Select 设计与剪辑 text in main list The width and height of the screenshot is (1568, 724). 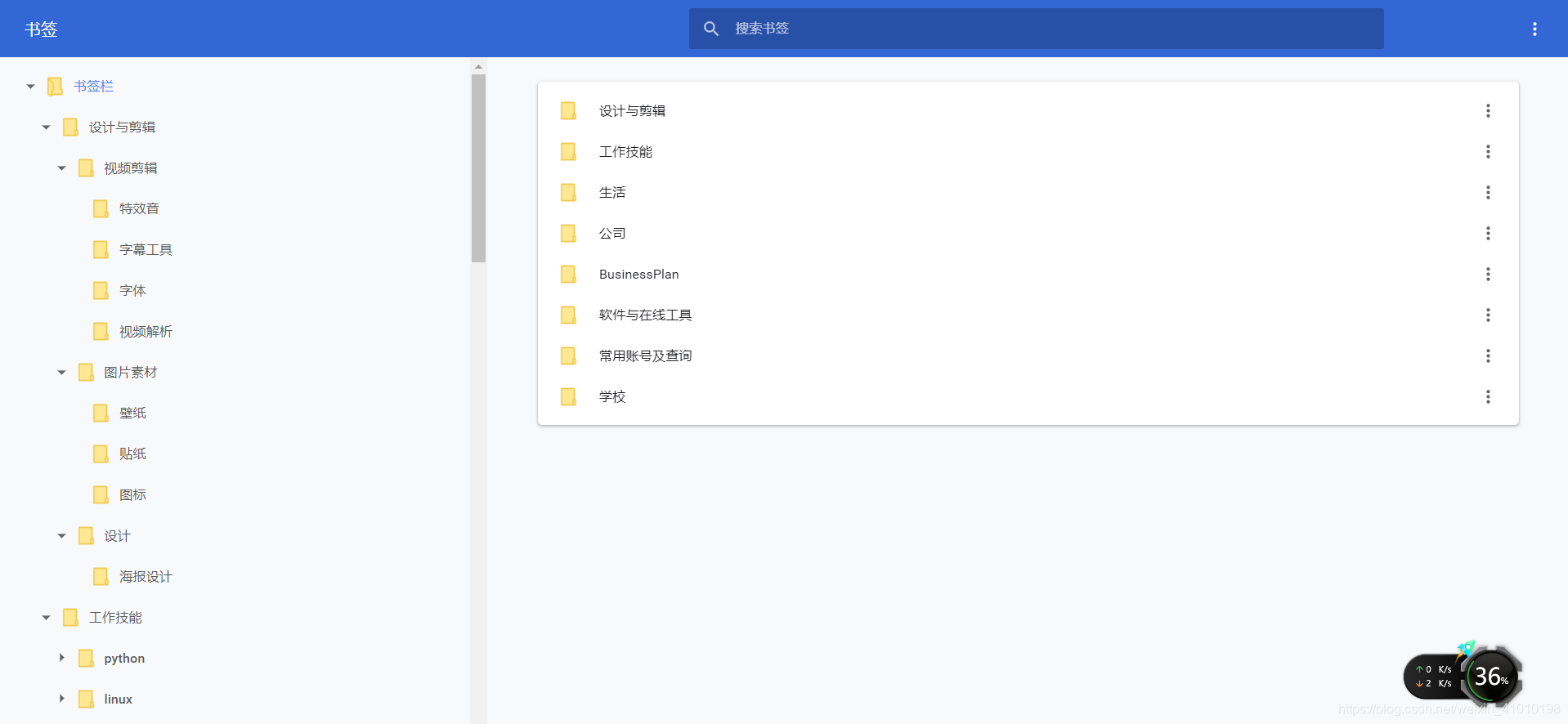(x=632, y=110)
